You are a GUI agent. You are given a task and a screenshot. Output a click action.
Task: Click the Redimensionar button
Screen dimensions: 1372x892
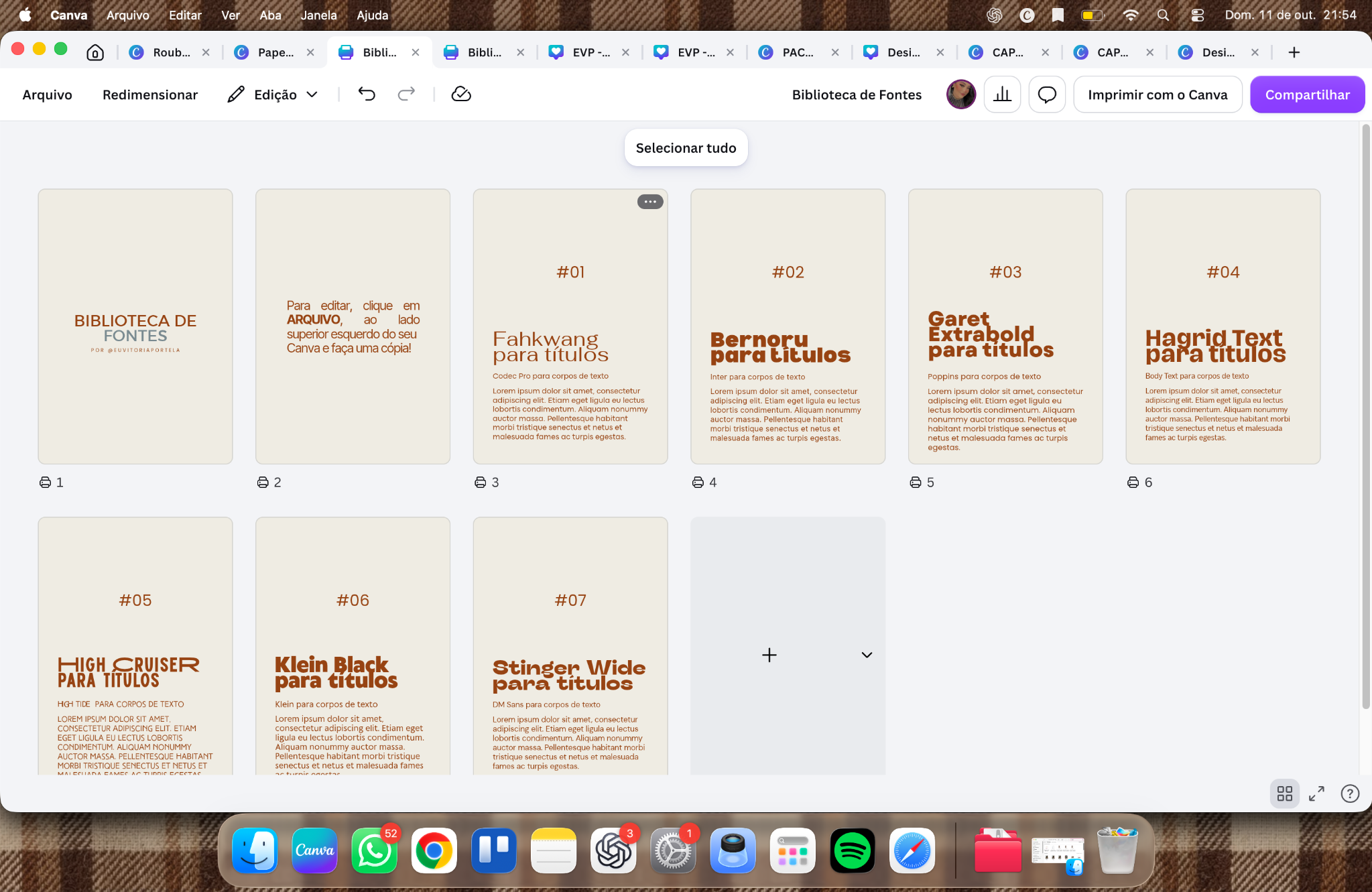coord(150,94)
